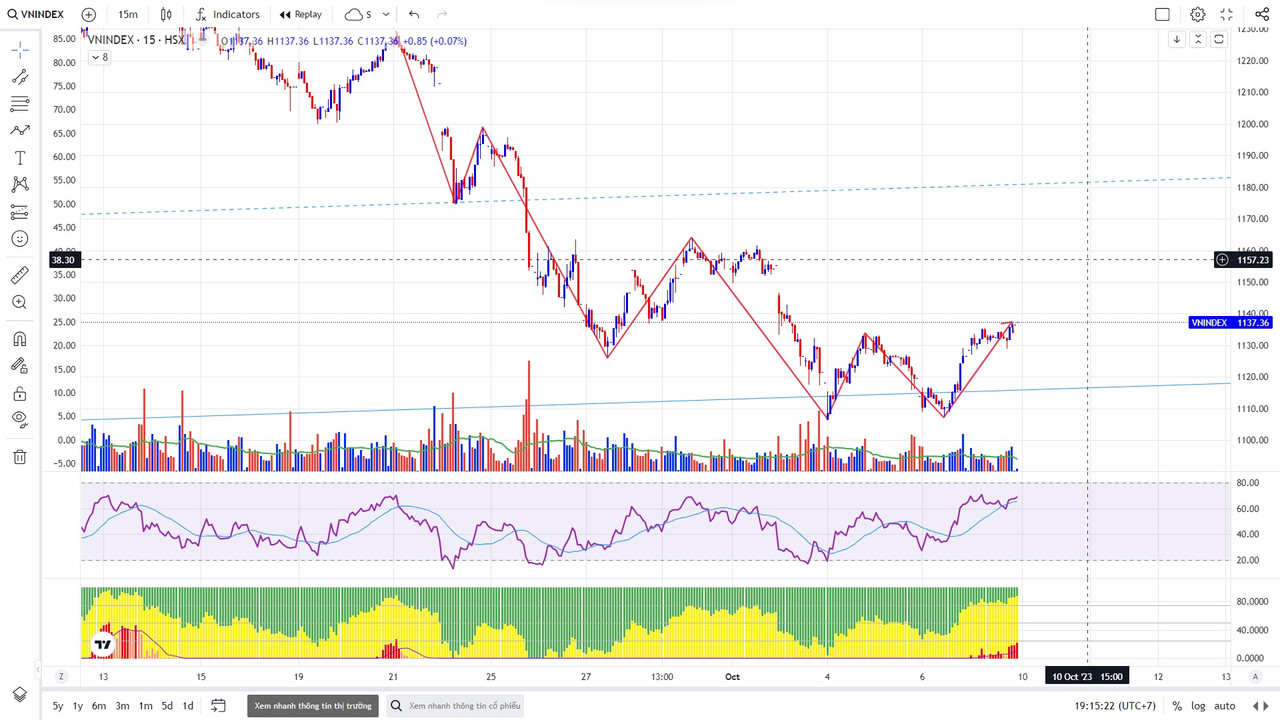Click the Xem nhanh thông tin cổ phiếu search field
Image resolution: width=1280 pixels, height=720 pixels.
tap(456, 706)
